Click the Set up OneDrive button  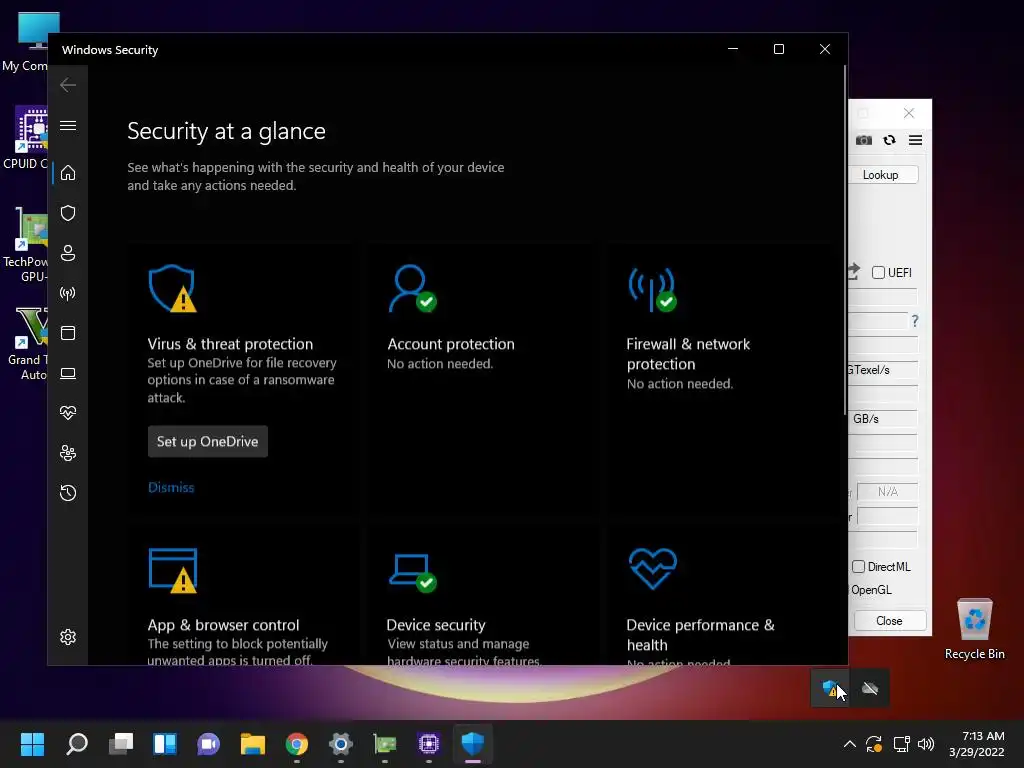tap(208, 441)
